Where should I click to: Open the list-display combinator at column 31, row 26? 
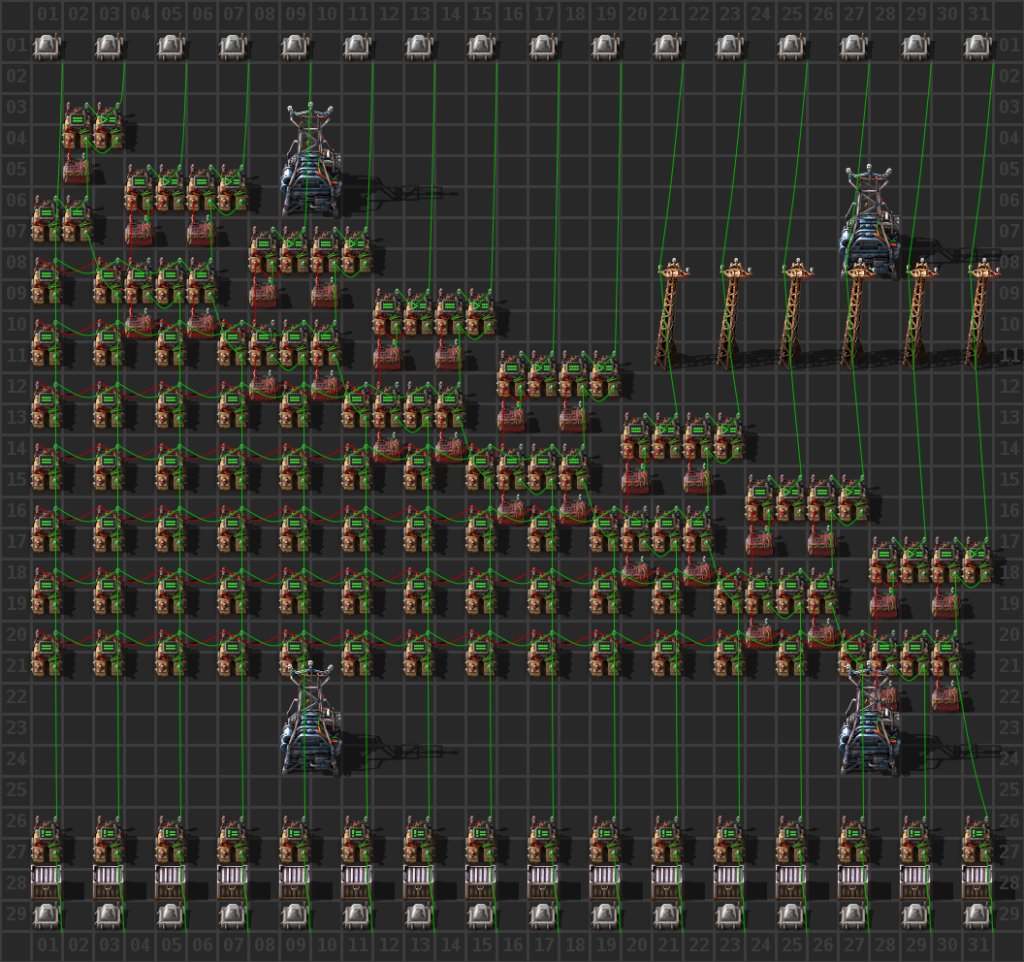tap(977, 839)
